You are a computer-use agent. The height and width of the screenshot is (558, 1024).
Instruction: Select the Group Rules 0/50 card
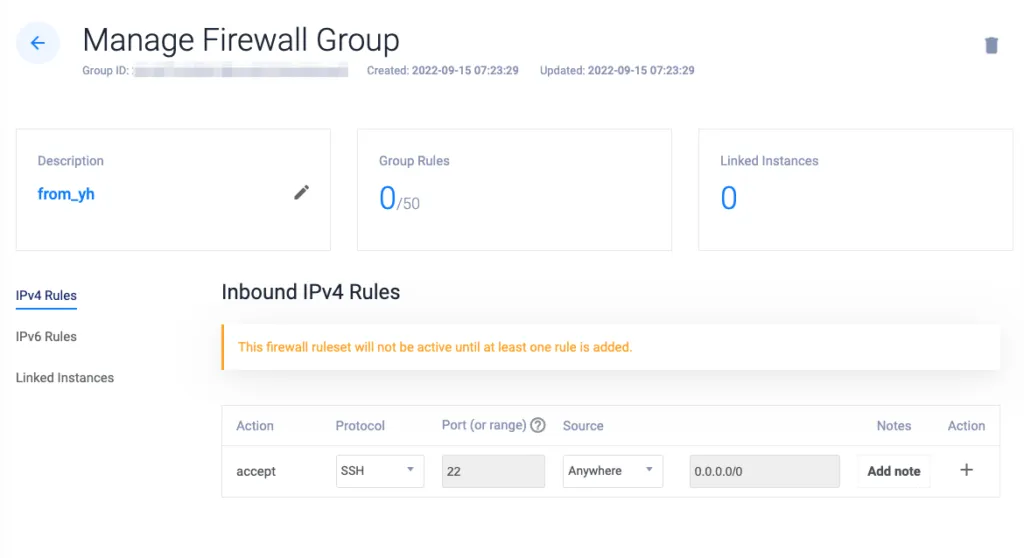point(514,189)
